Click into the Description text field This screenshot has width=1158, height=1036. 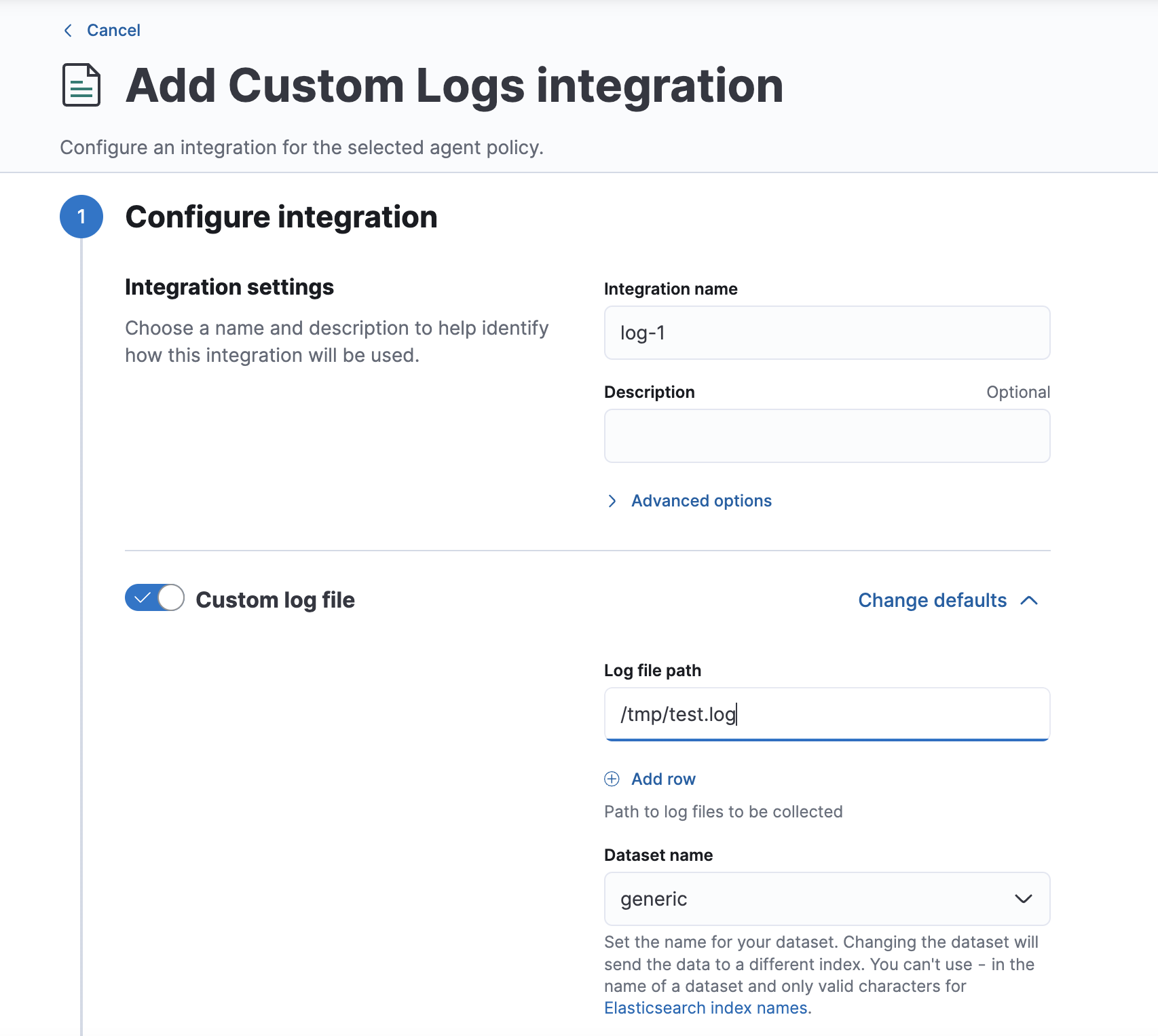(827, 436)
